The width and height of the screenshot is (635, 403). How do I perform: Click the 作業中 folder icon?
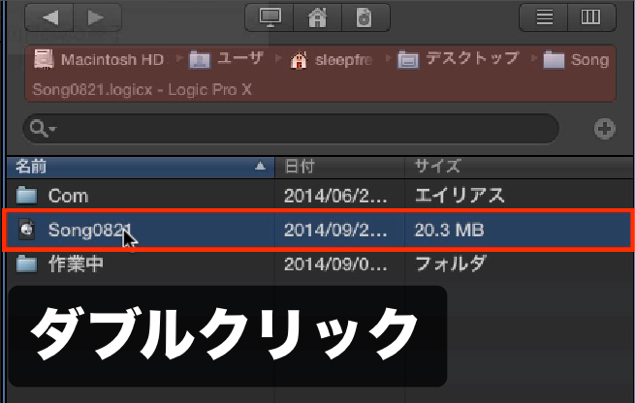(26, 264)
